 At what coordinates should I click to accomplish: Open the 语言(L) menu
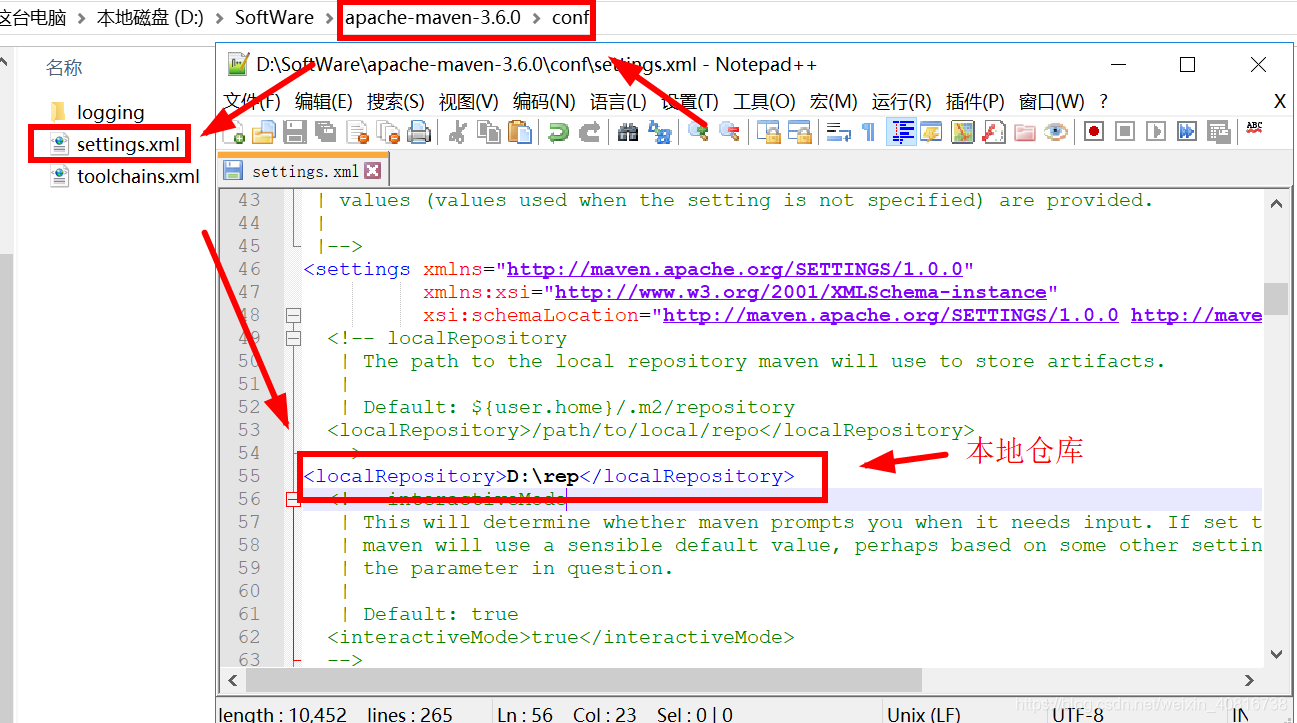tap(618, 102)
